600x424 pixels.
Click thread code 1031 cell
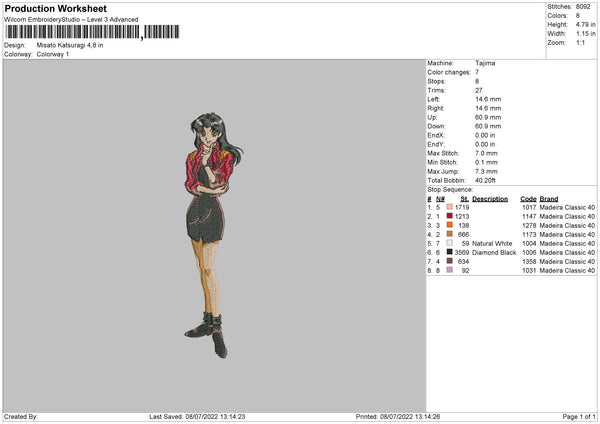(529, 271)
